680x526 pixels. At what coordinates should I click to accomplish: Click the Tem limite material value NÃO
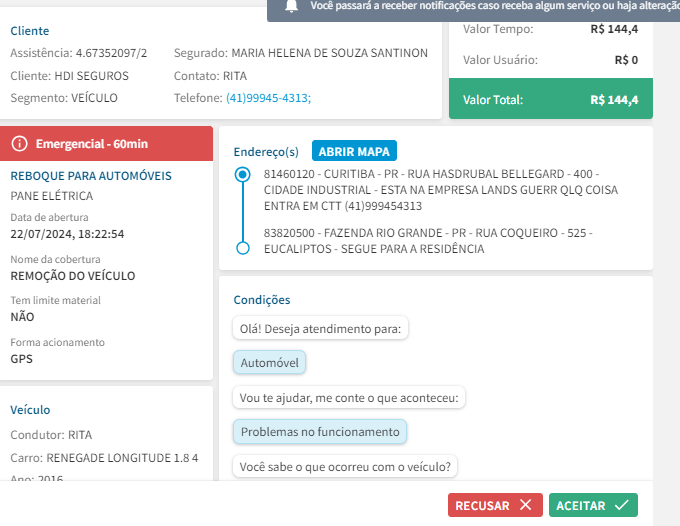pos(22,317)
